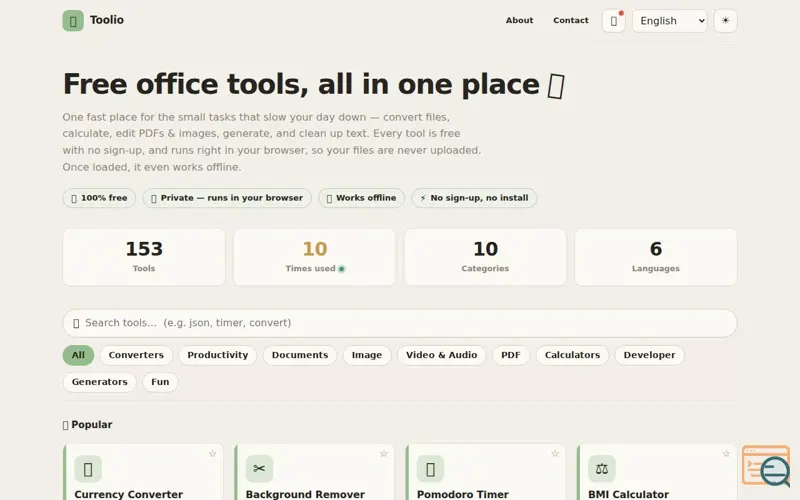Filter by Generators category
The height and width of the screenshot is (500, 800).
point(99,382)
